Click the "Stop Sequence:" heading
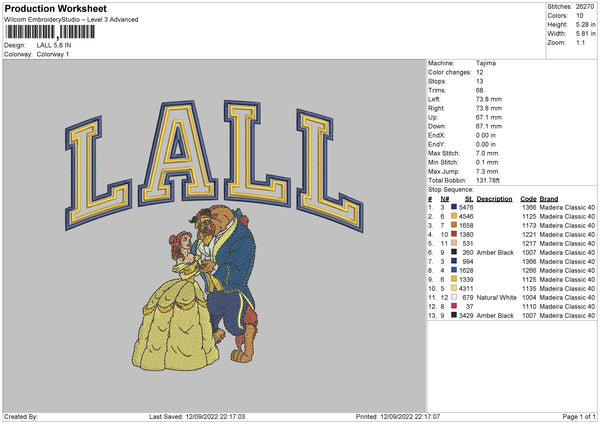 [x=450, y=190]
